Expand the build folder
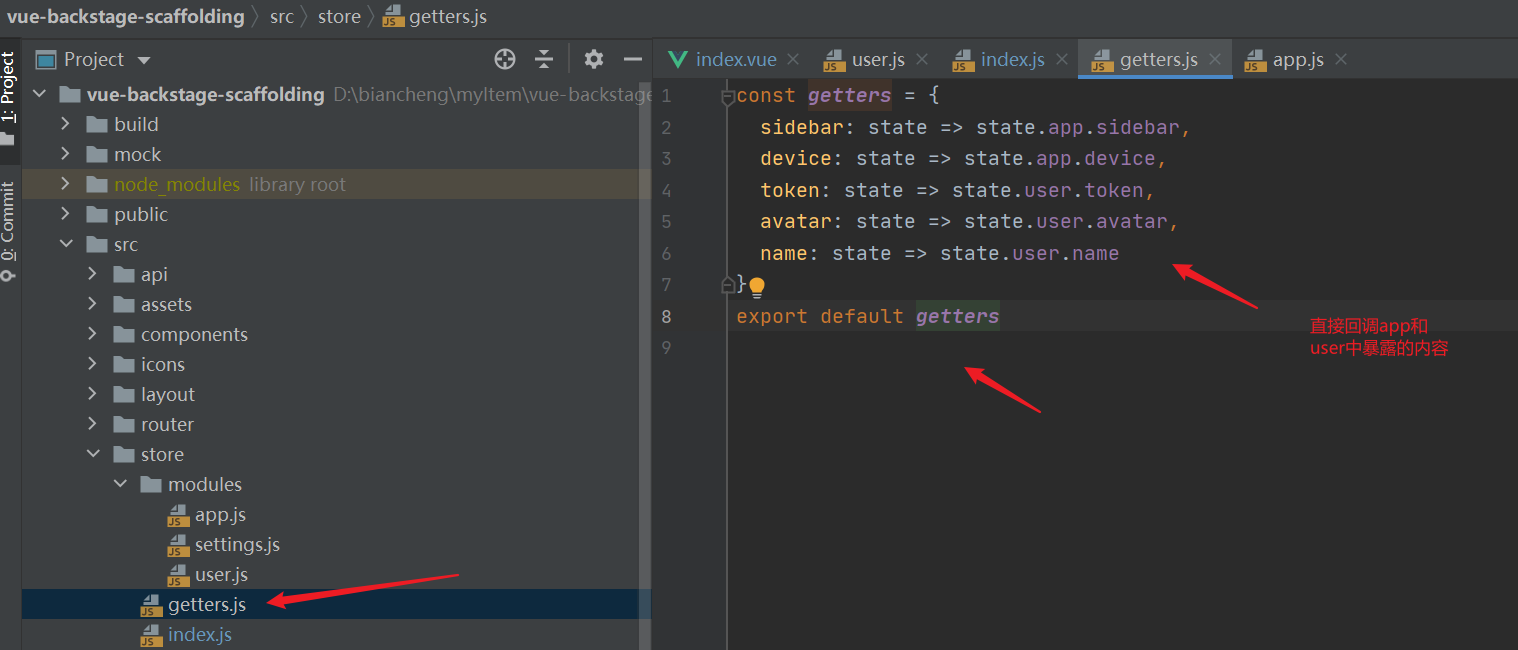Image resolution: width=1518 pixels, height=650 pixels. (x=66, y=124)
